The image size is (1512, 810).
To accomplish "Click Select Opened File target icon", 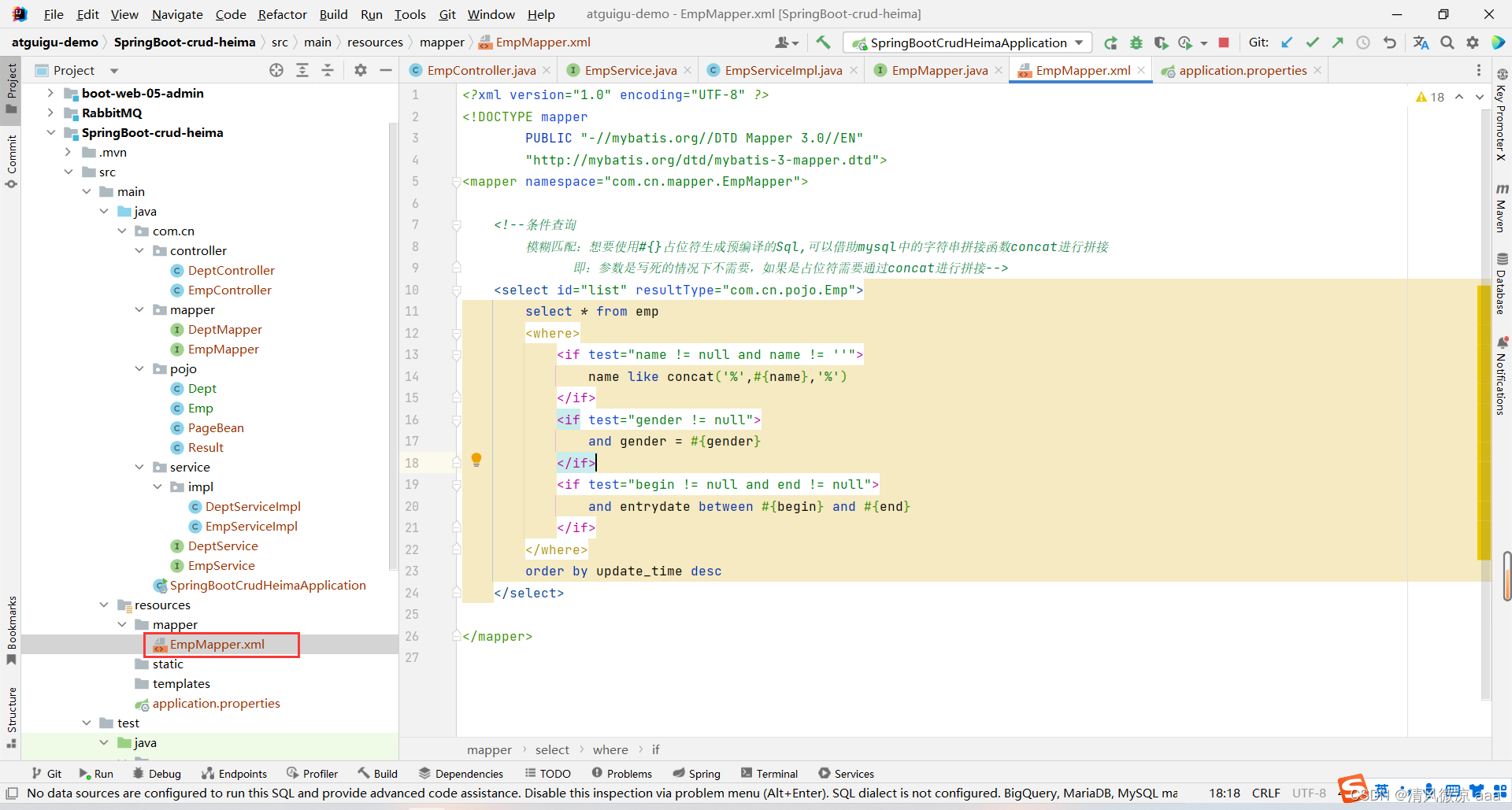I will [276, 70].
